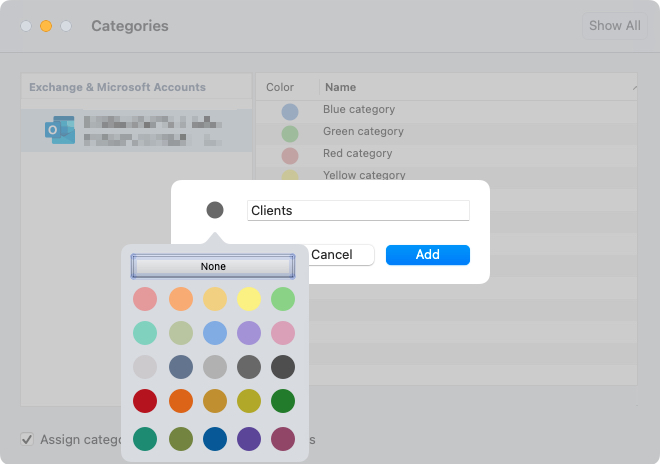Click the Red category color dot
Screen dimensions: 660x464
click(x=290, y=156)
